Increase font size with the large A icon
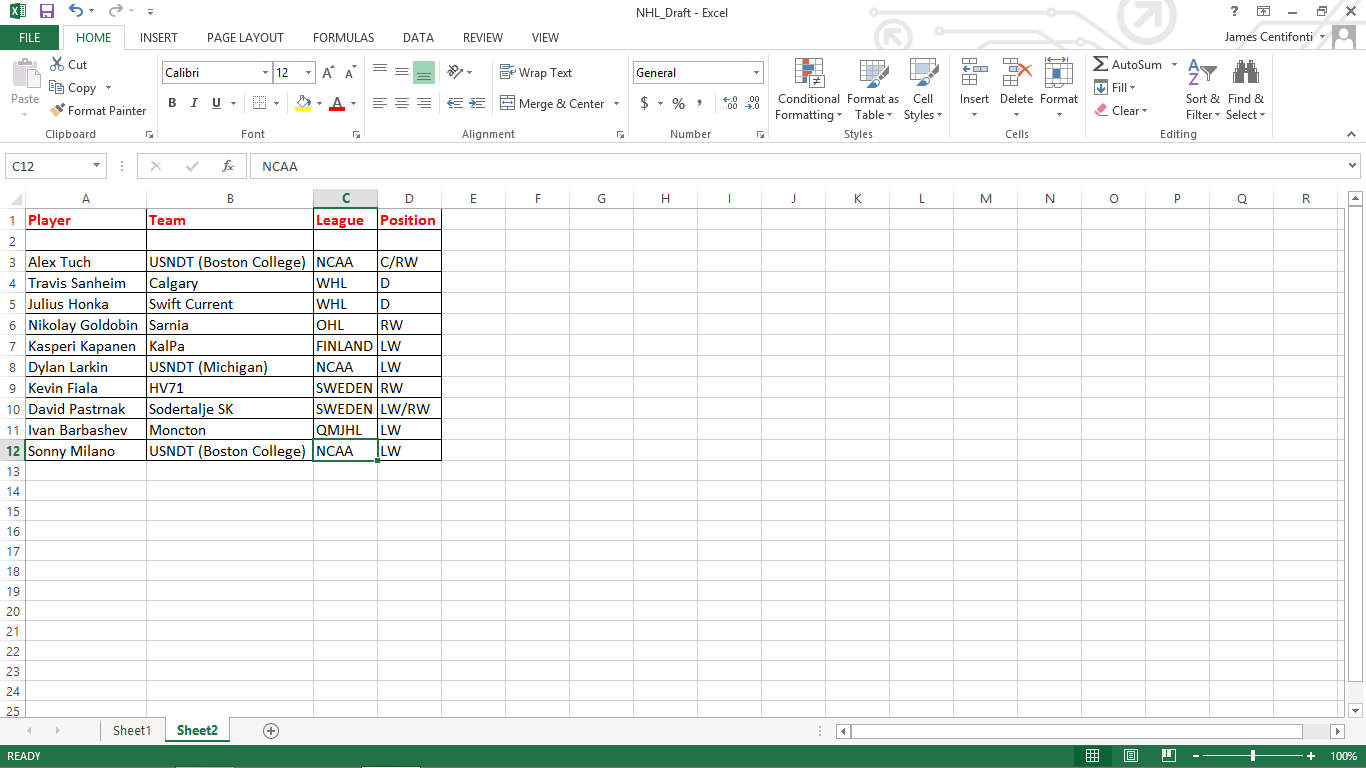 coord(328,73)
